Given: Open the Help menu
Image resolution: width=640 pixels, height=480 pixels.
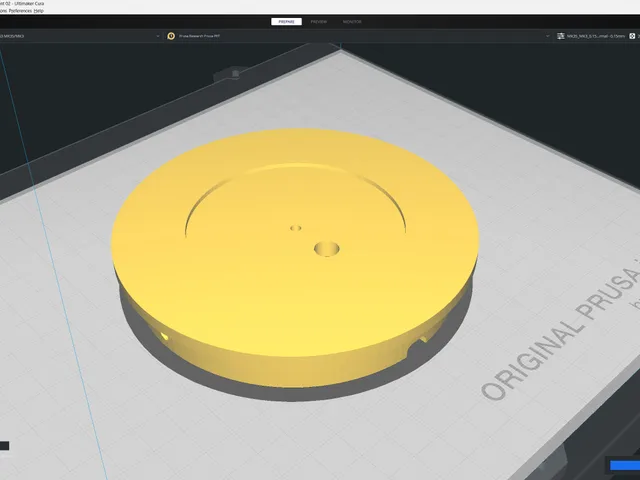Looking at the screenshot, I should (x=39, y=11).
